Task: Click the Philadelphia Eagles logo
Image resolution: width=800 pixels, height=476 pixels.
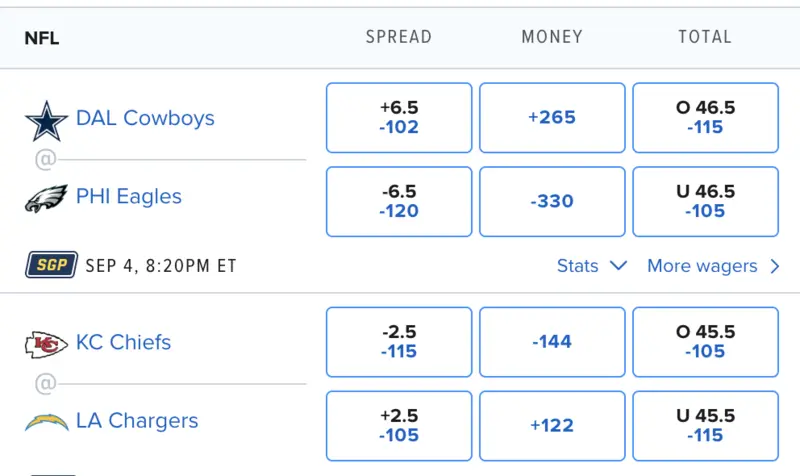Action: pos(46,198)
